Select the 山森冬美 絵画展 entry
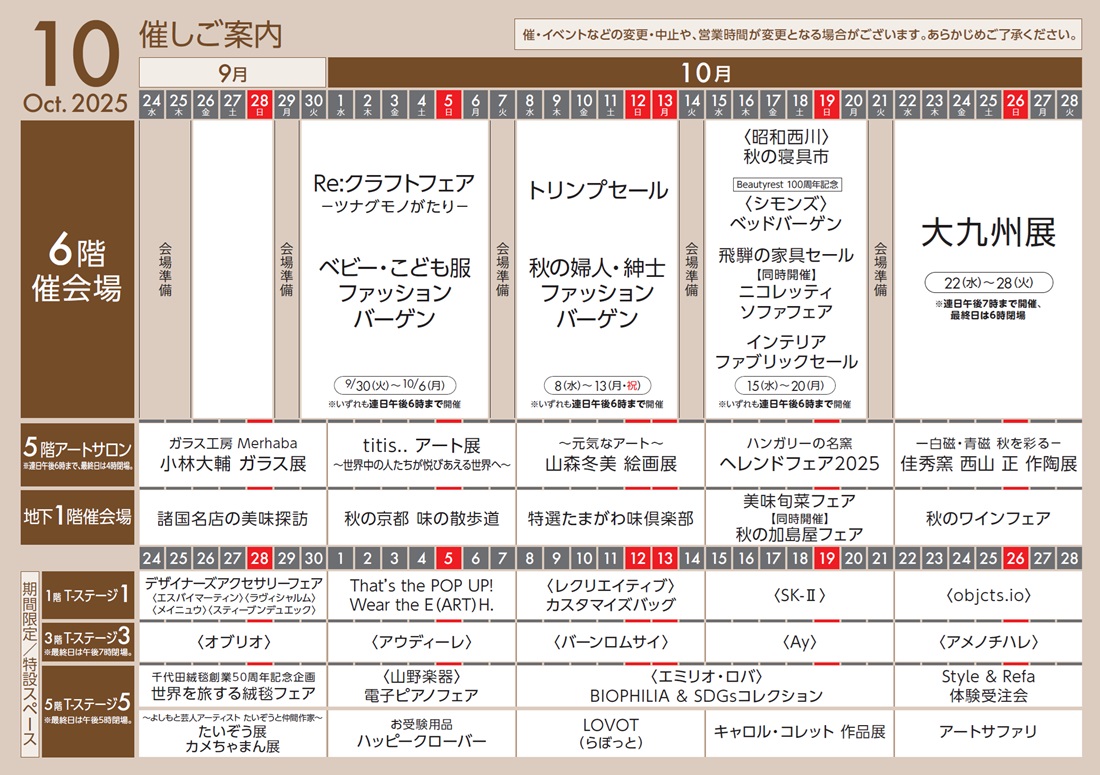The height and width of the screenshot is (775, 1100). (610, 463)
